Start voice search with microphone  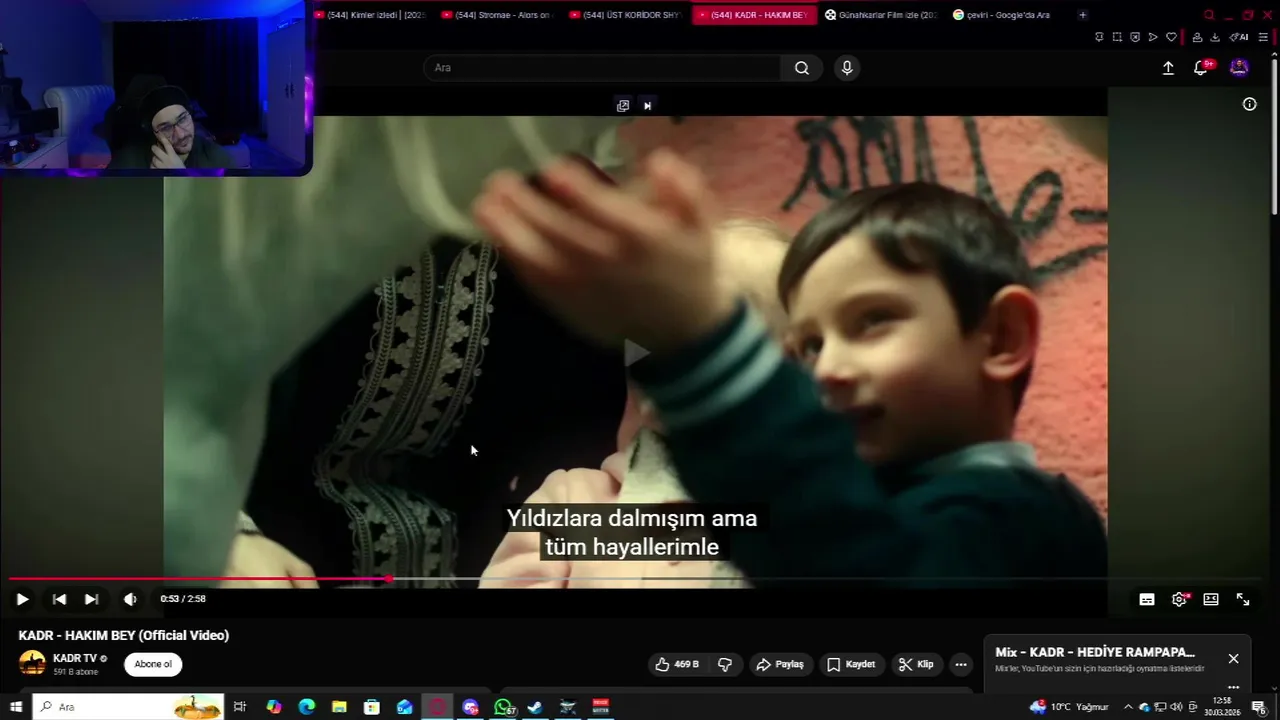(847, 68)
